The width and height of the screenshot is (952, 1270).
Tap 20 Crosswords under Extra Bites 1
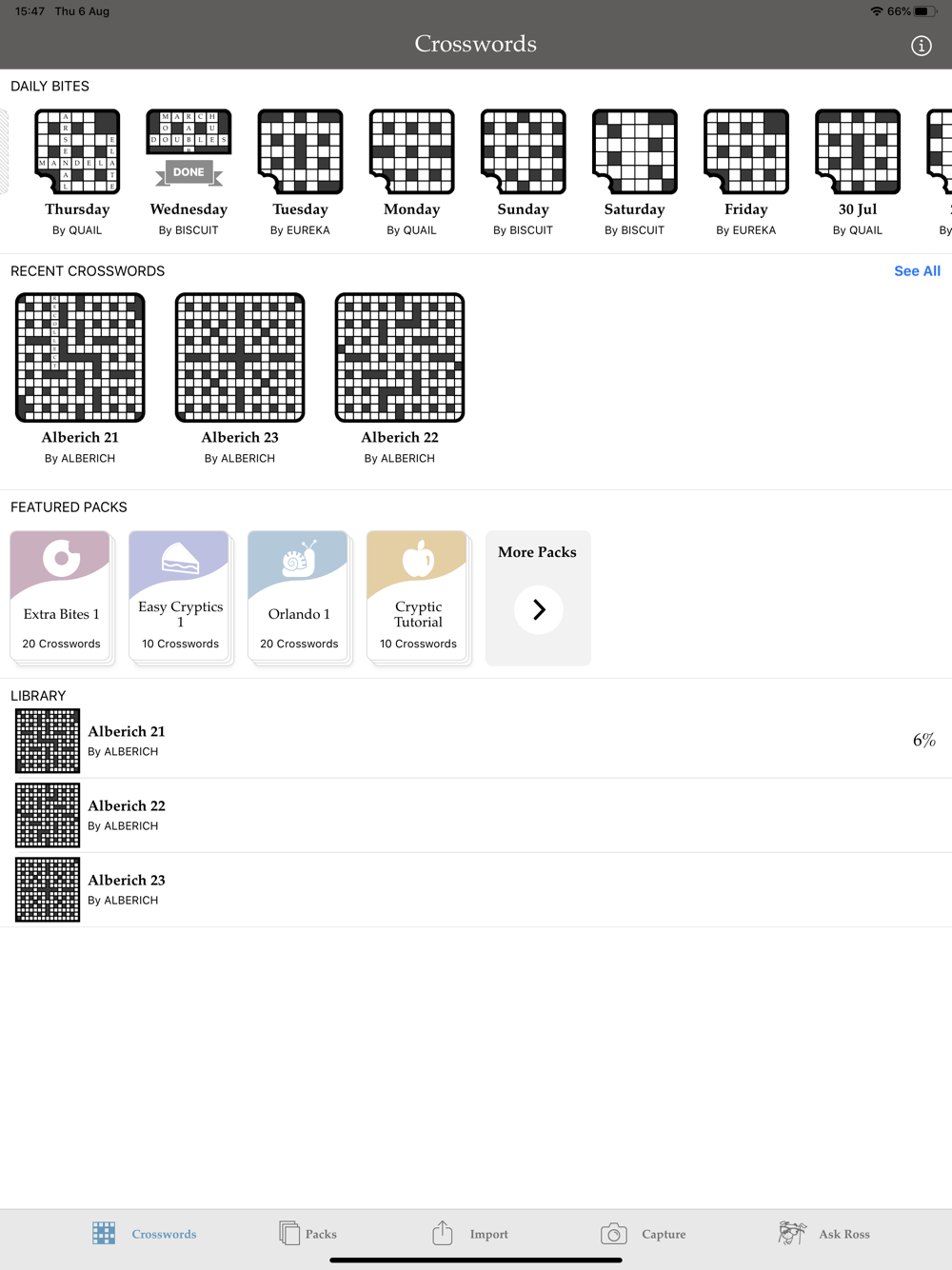point(62,644)
